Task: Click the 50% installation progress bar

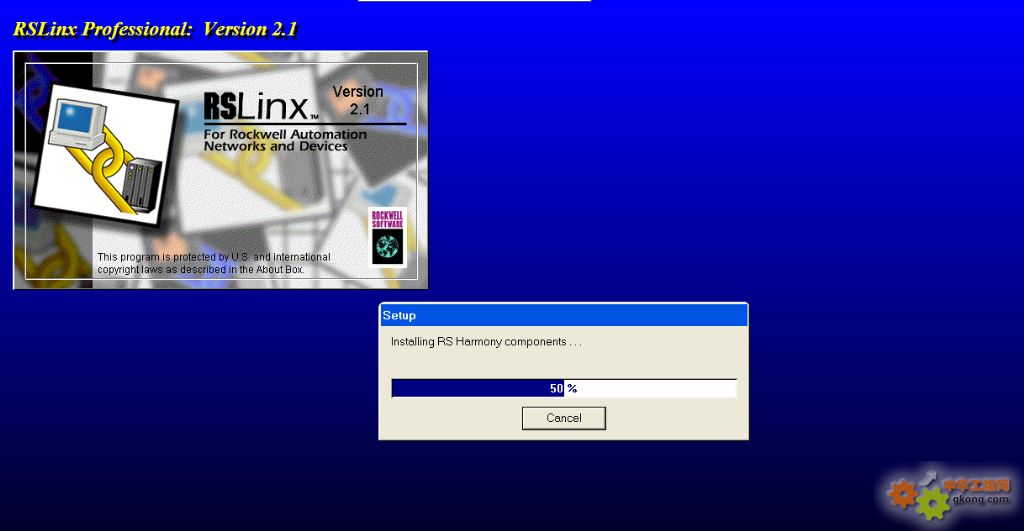Action: (x=564, y=388)
